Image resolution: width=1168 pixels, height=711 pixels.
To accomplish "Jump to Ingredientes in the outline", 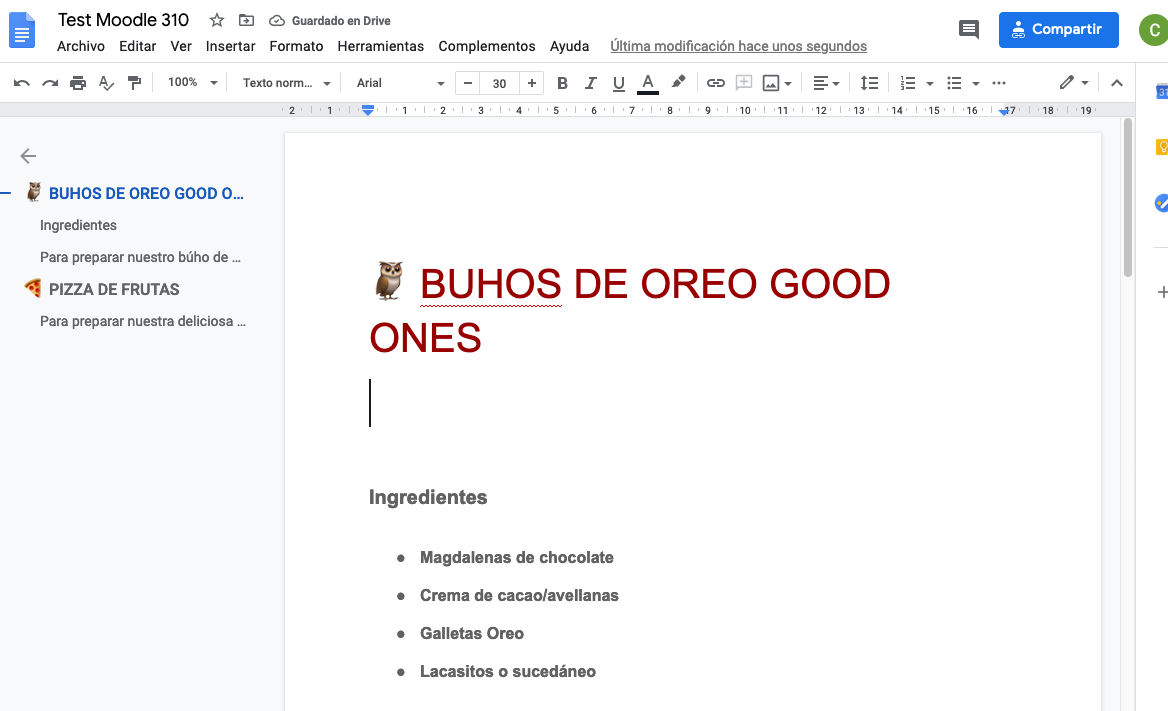I will [78, 225].
